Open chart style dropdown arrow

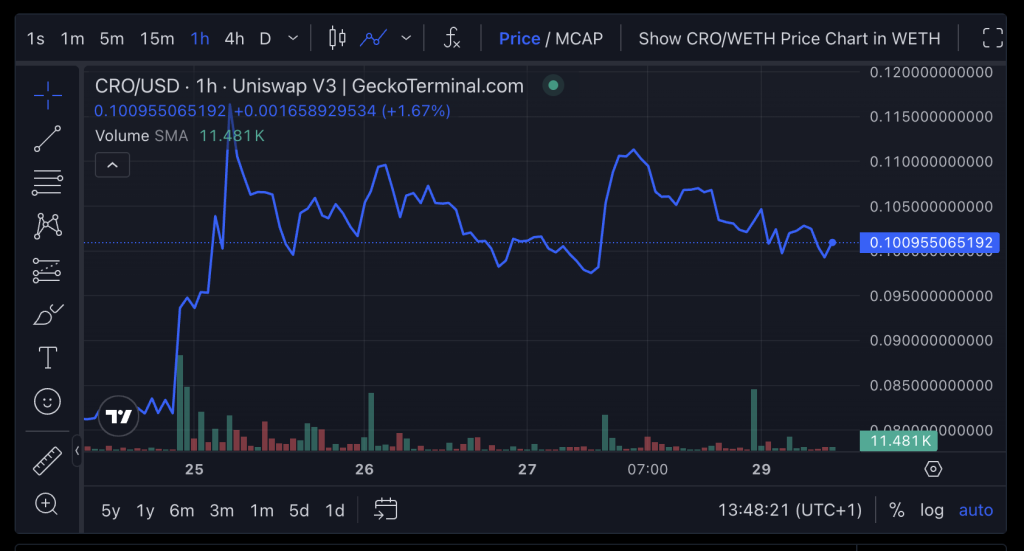click(x=406, y=39)
